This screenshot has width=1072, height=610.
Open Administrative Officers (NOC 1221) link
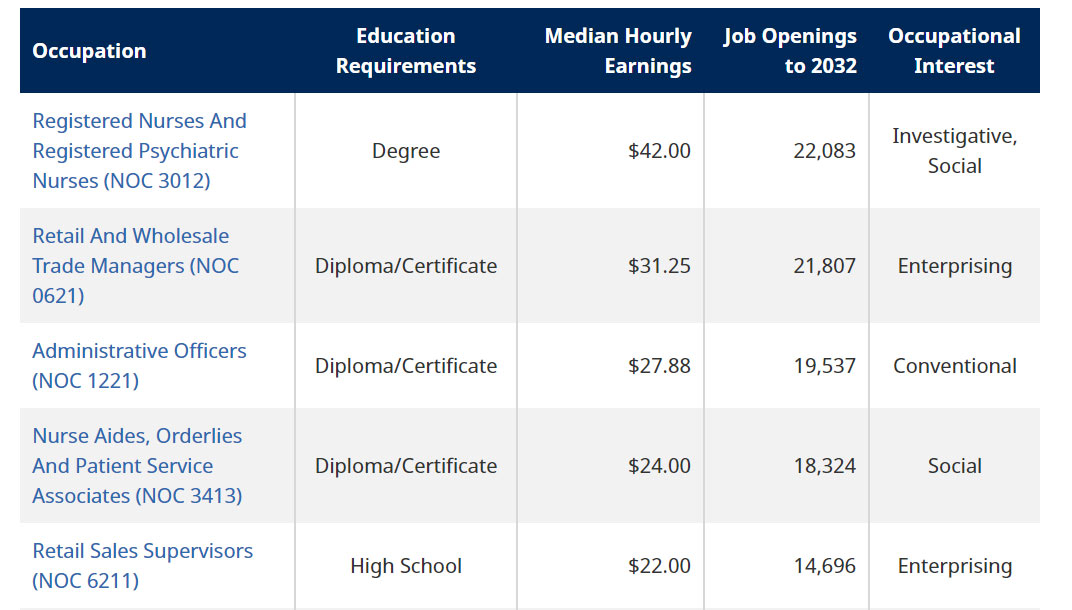coord(139,365)
